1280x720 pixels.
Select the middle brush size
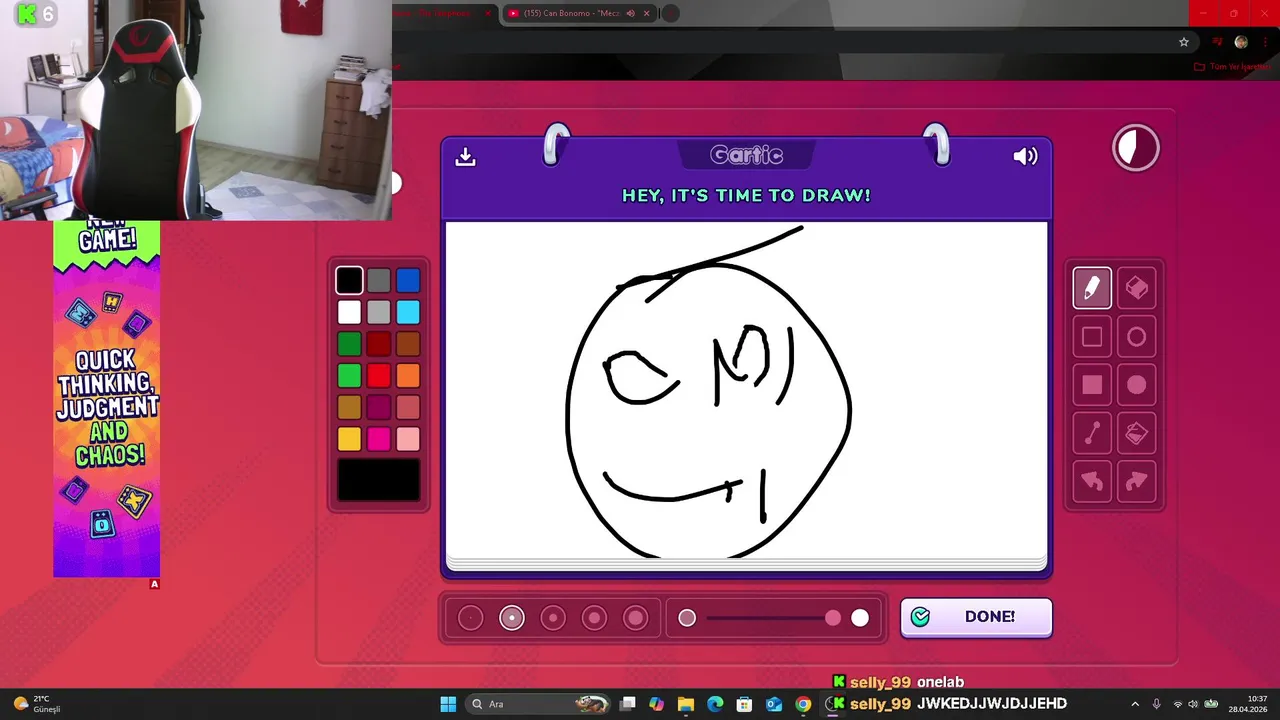pyautogui.click(x=553, y=618)
